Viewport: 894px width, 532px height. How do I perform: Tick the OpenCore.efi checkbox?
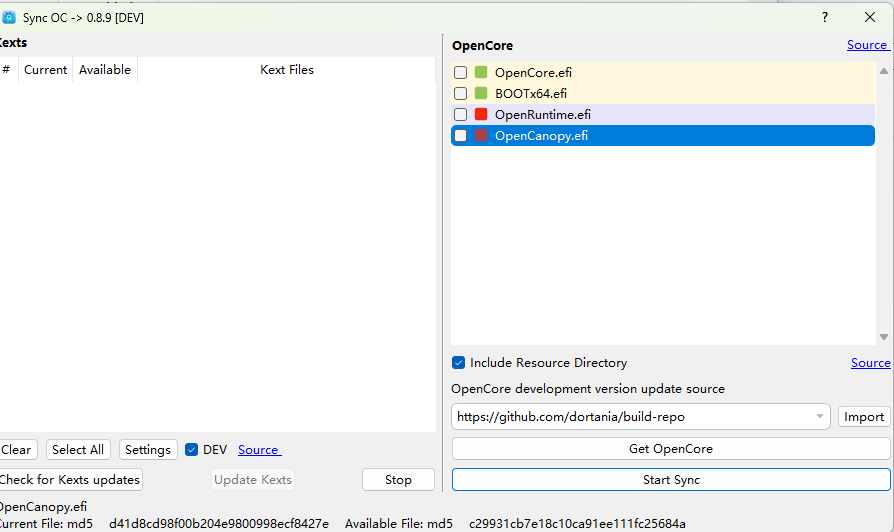point(460,72)
